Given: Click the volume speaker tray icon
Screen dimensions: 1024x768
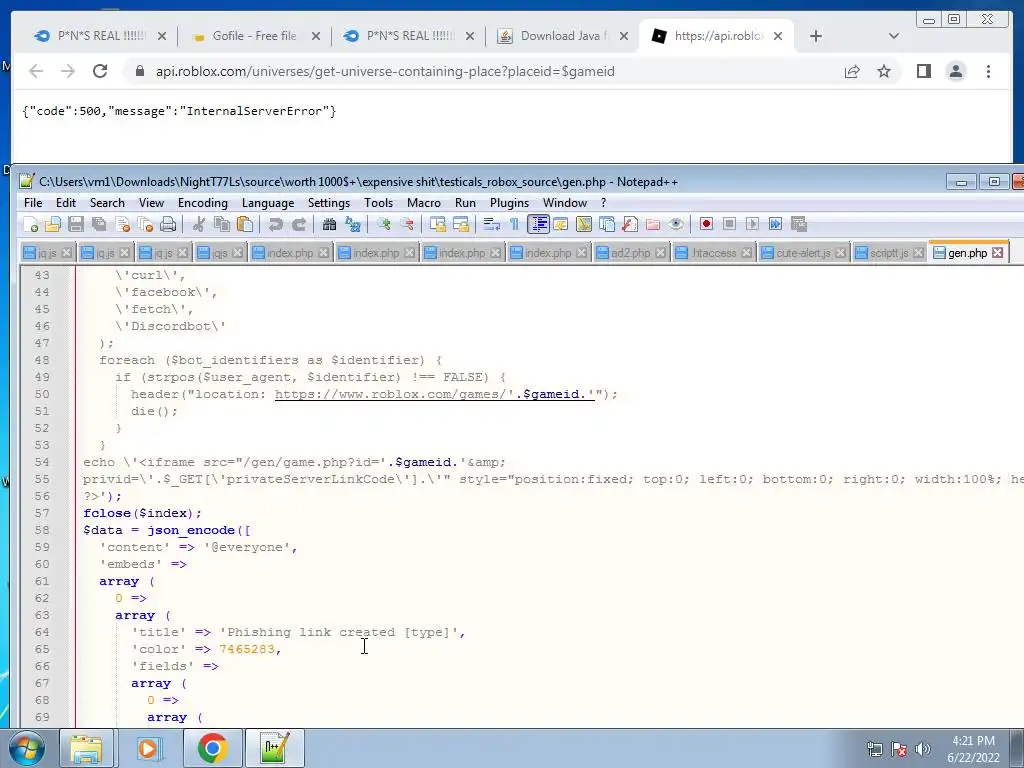Looking at the screenshot, I should [923, 749].
